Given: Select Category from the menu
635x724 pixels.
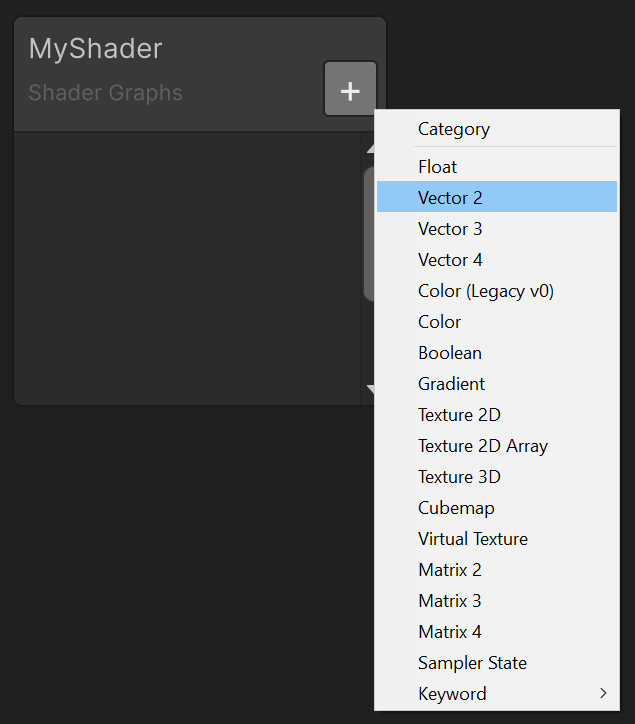Looking at the screenshot, I should [x=454, y=129].
